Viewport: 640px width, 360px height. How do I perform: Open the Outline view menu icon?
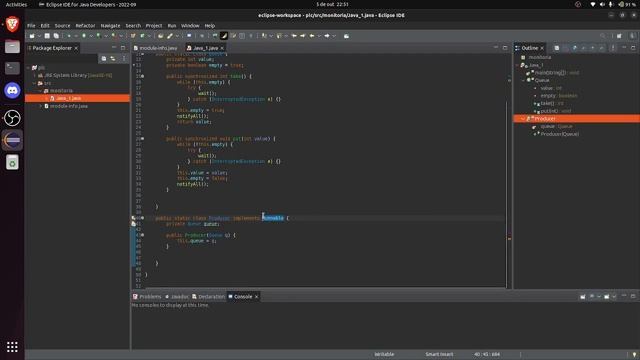click(x=613, y=48)
